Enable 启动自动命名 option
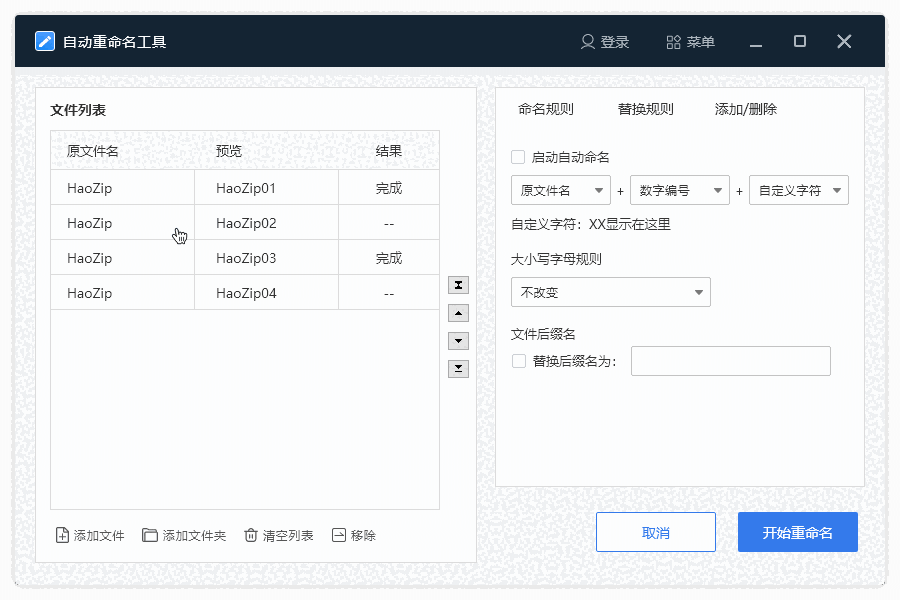Image resolution: width=900 pixels, height=600 pixels. tap(518, 157)
